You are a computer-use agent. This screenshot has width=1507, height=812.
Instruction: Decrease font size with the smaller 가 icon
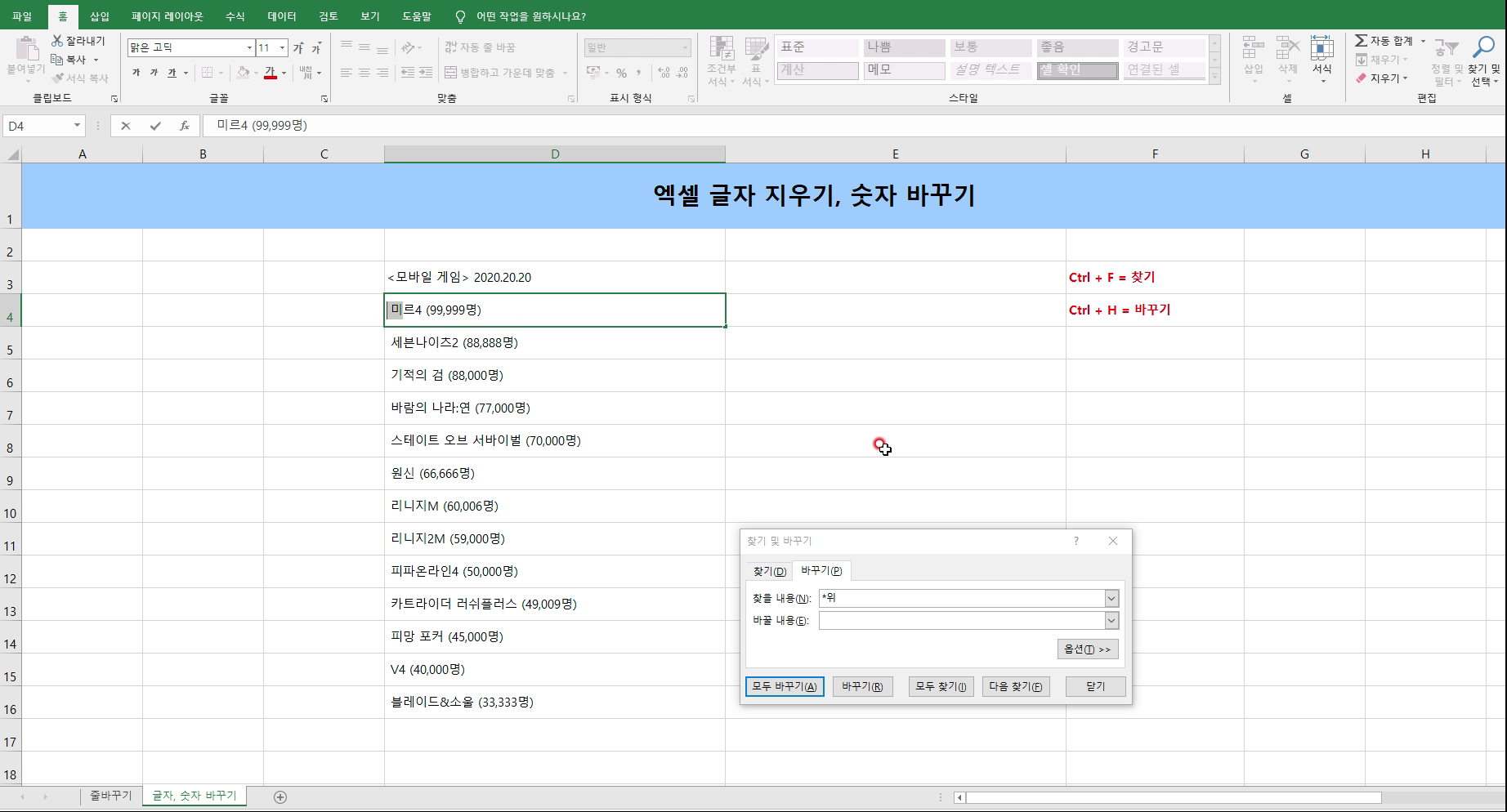click(316, 48)
